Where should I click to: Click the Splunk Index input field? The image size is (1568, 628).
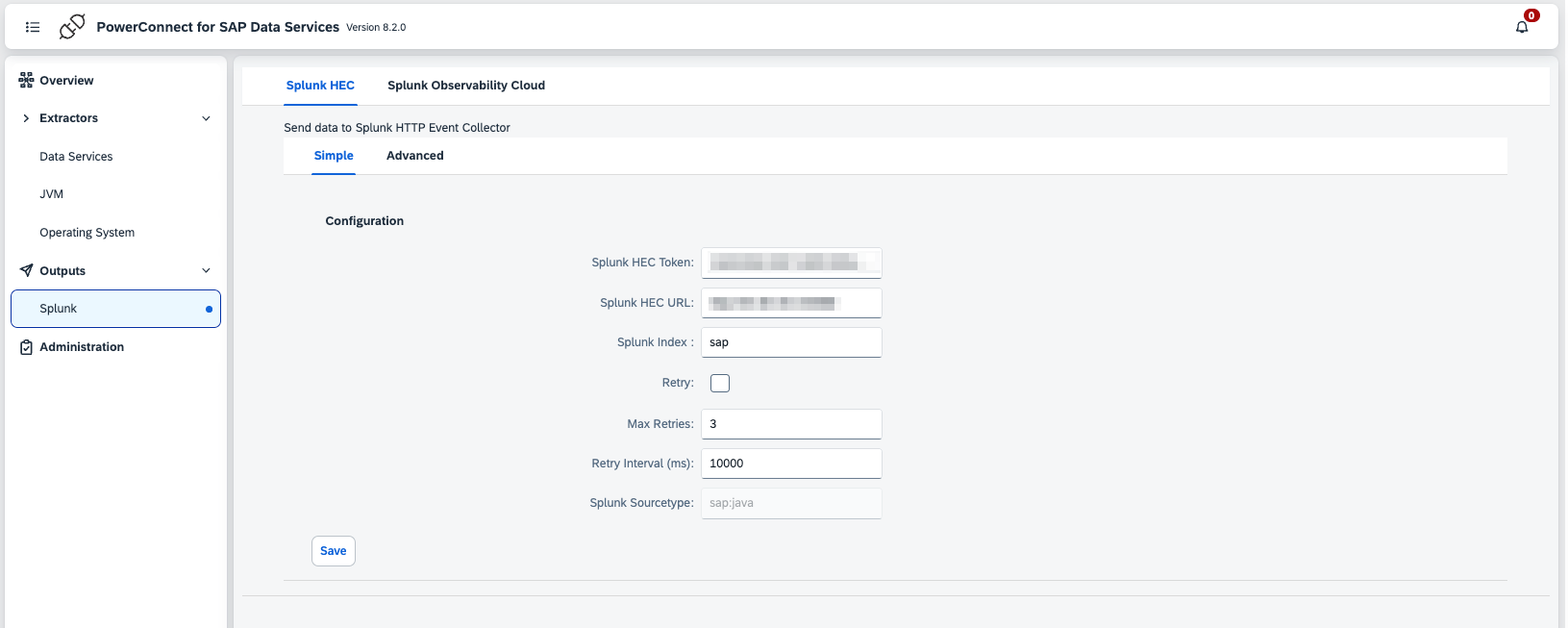tap(790, 342)
